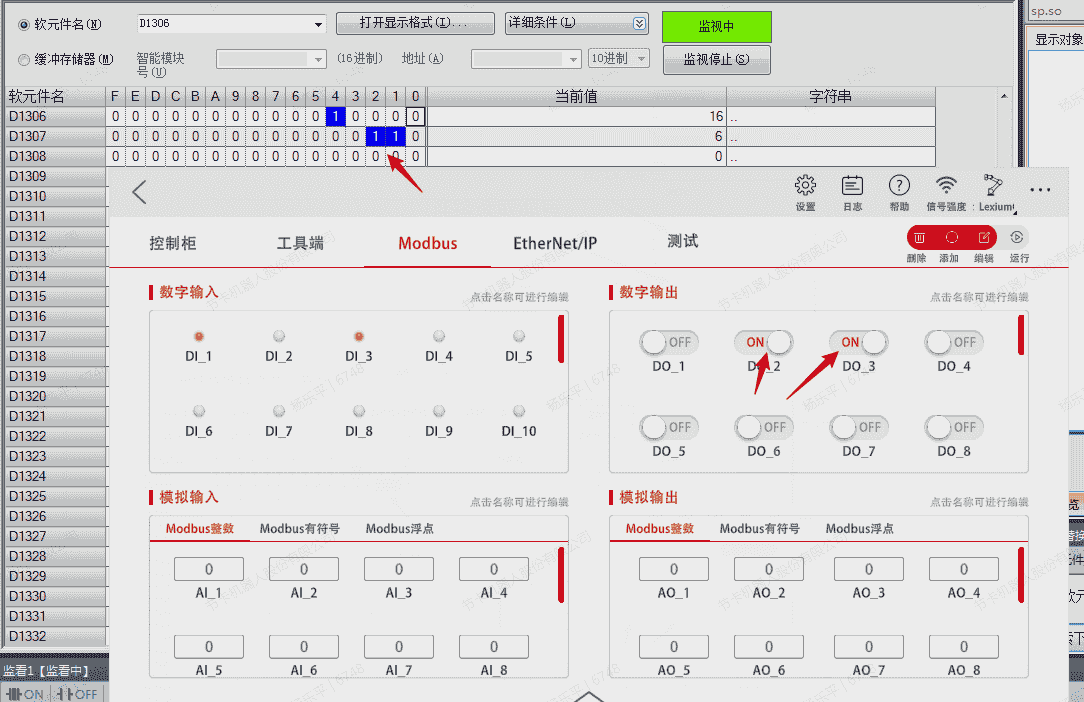Image resolution: width=1084 pixels, height=702 pixels.
Task: Click the AO_1 value input field
Action: (x=673, y=569)
